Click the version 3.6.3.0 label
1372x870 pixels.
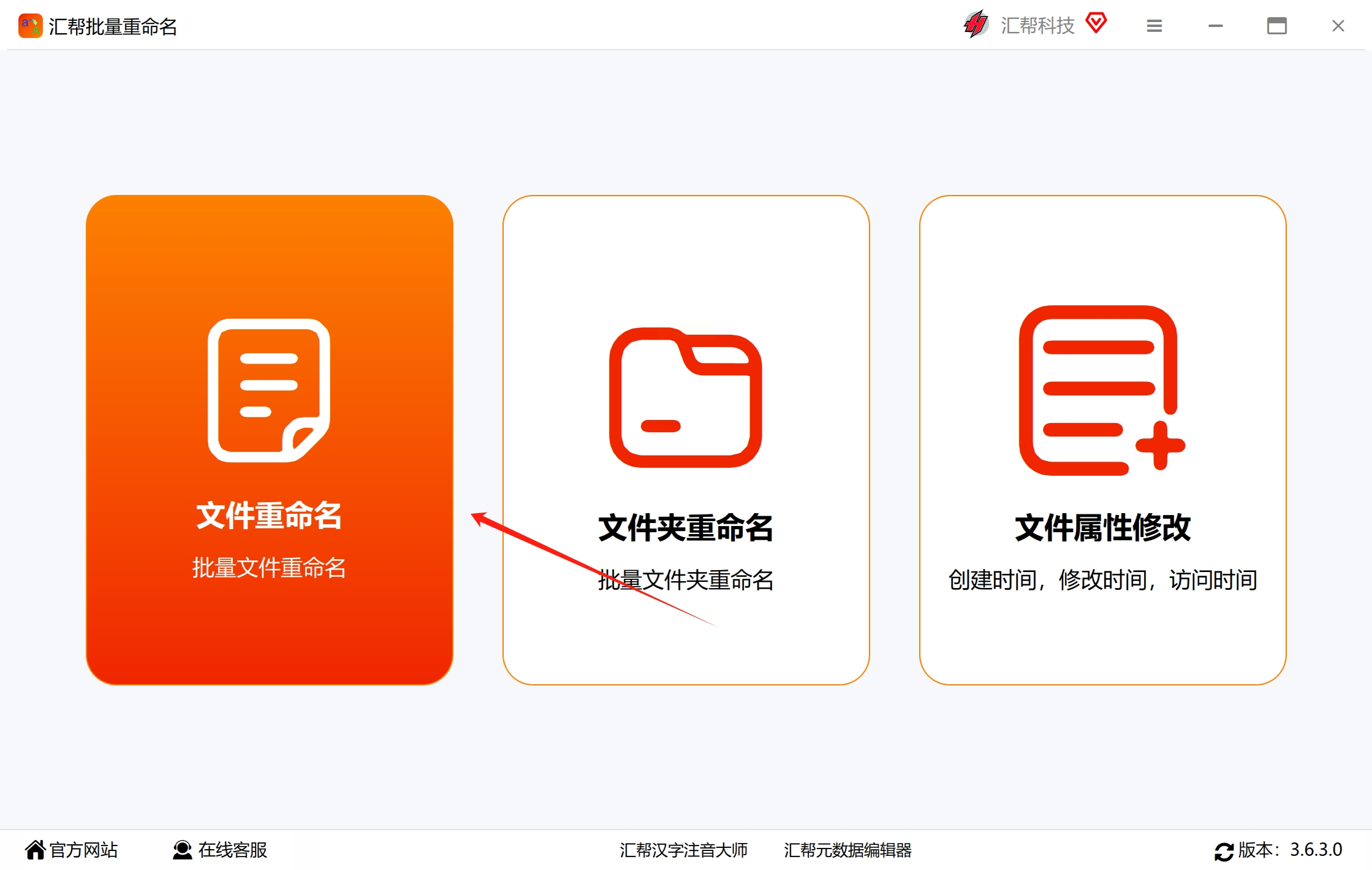[x=1316, y=850]
